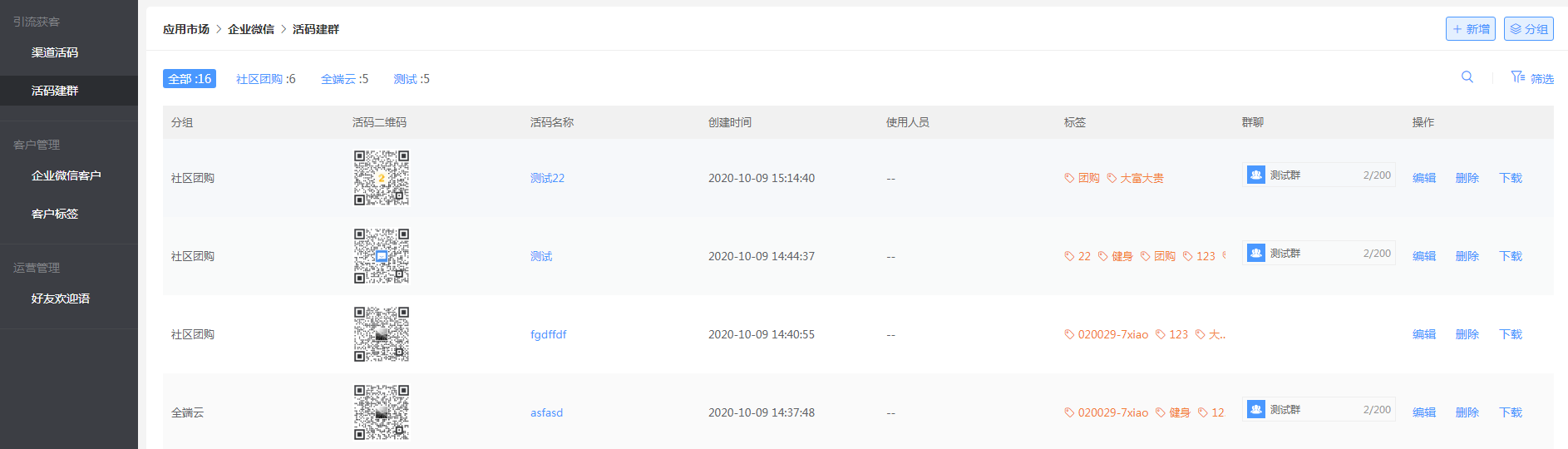Select the 全部 :16 filter tab

[190, 79]
